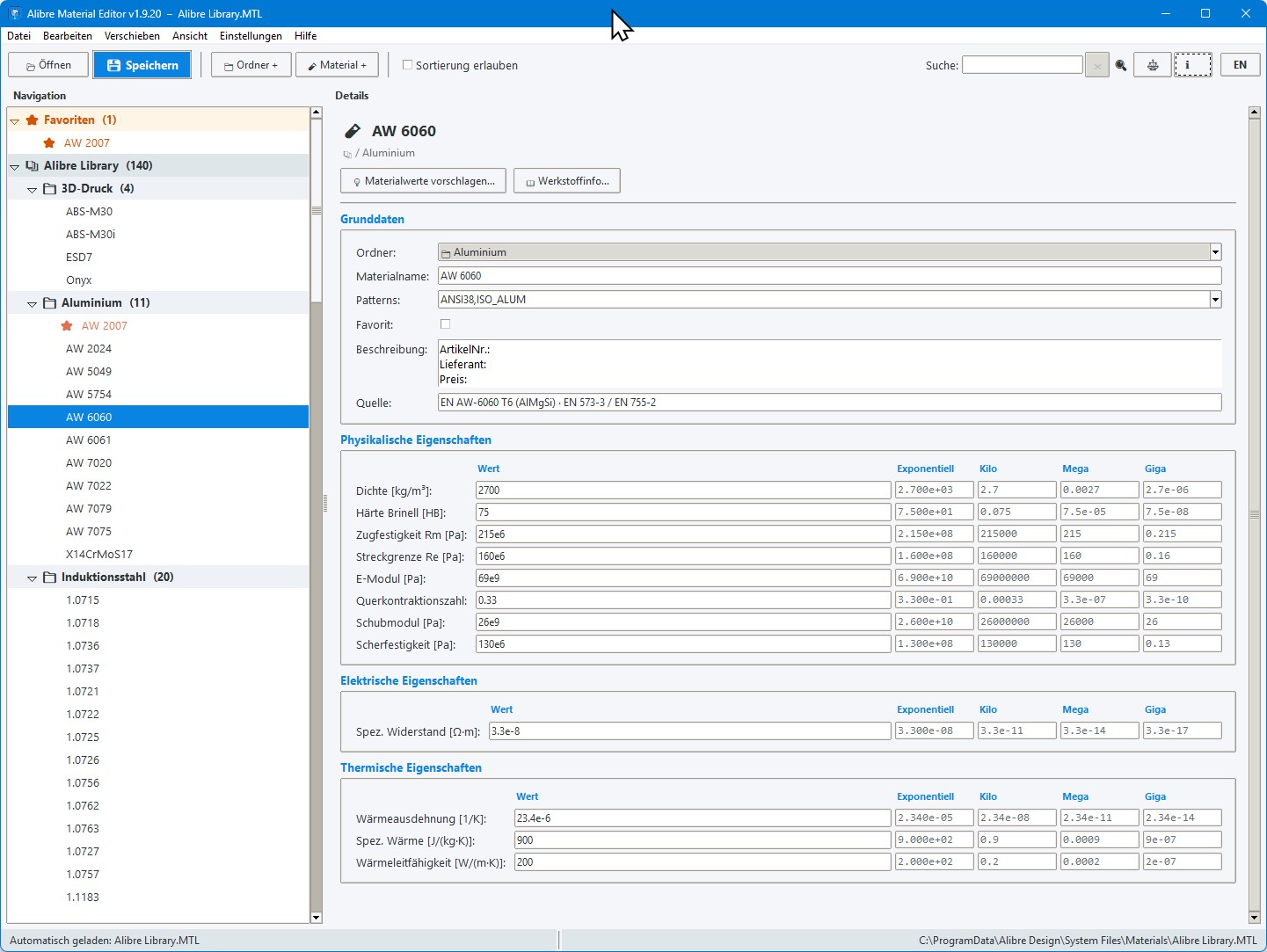Open the Patterns dropdown arrow
The width and height of the screenshot is (1267, 952).
(1215, 300)
